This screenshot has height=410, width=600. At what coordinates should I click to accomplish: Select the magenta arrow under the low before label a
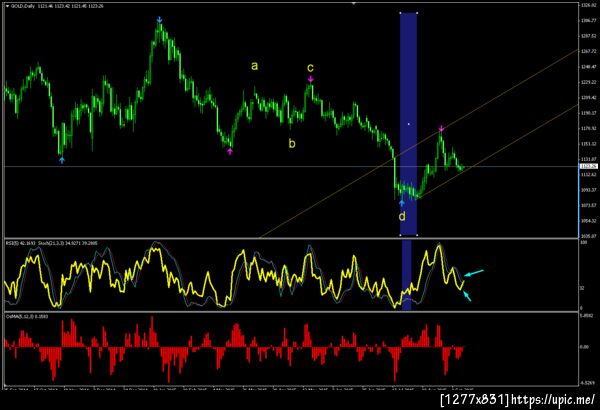point(230,152)
